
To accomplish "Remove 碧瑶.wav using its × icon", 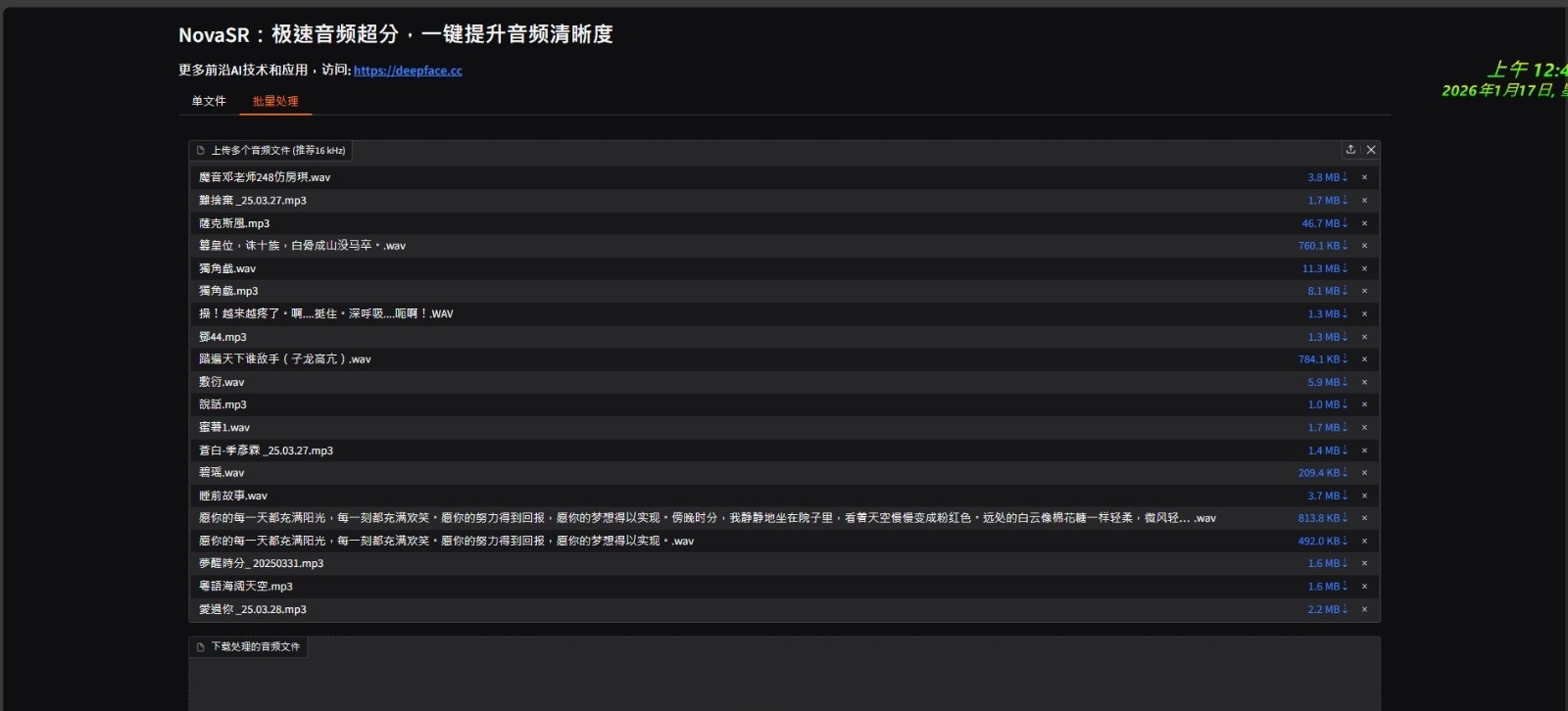I will pyautogui.click(x=1364, y=473).
